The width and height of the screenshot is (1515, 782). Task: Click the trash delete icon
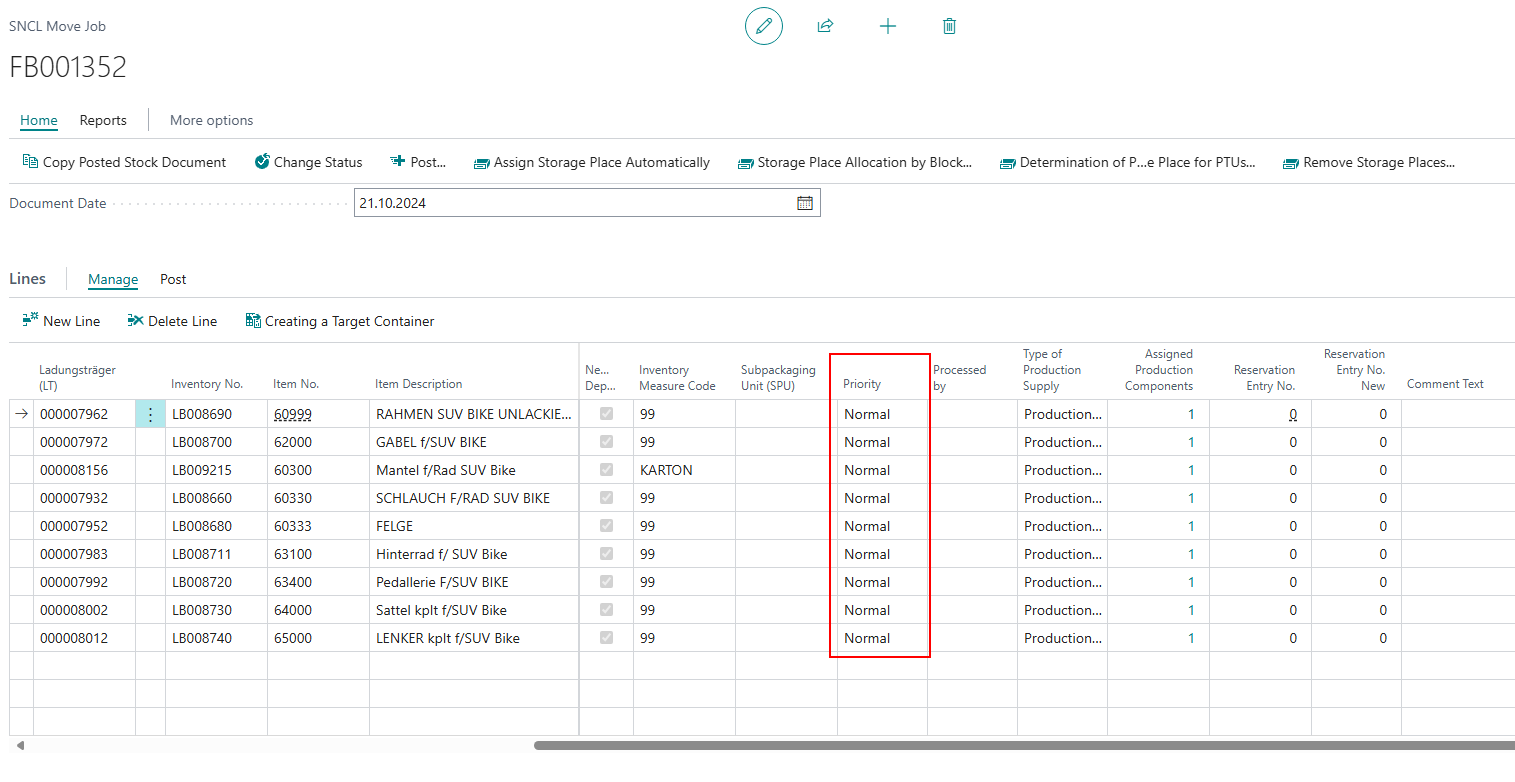[x=949, y=27]
